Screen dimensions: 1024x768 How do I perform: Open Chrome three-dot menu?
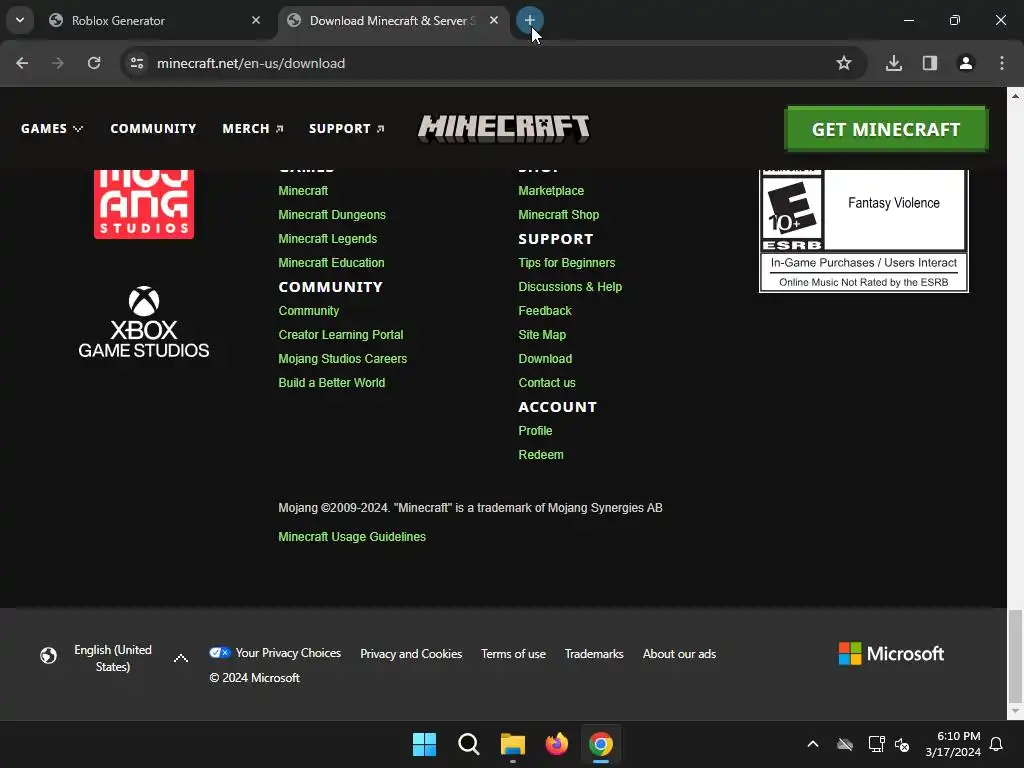point(1002,63)
